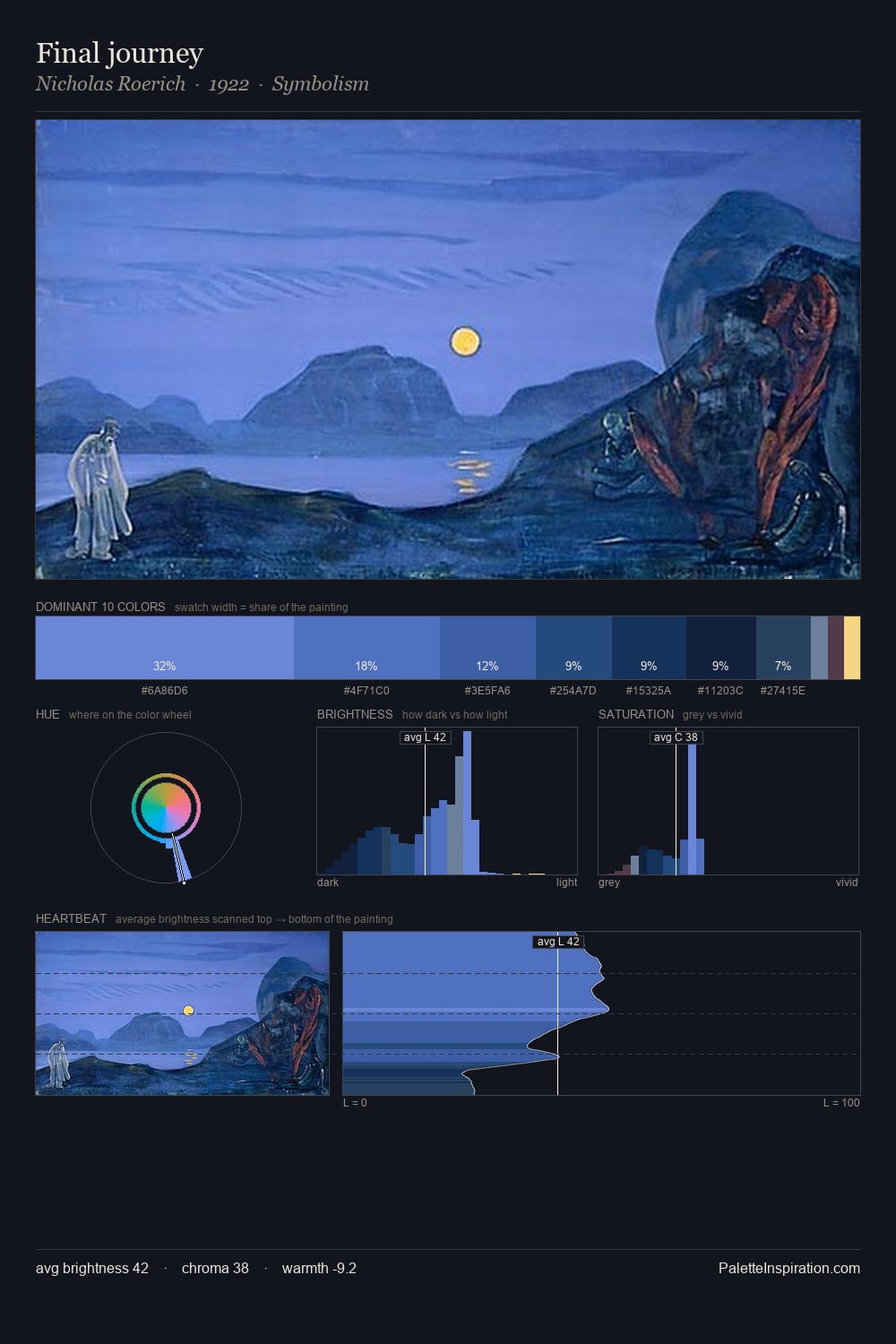The height and width of the screenshot is (1344, 896).
Task: Click the small heartbeat painting thumbnail
Action: coord(182,1013)
